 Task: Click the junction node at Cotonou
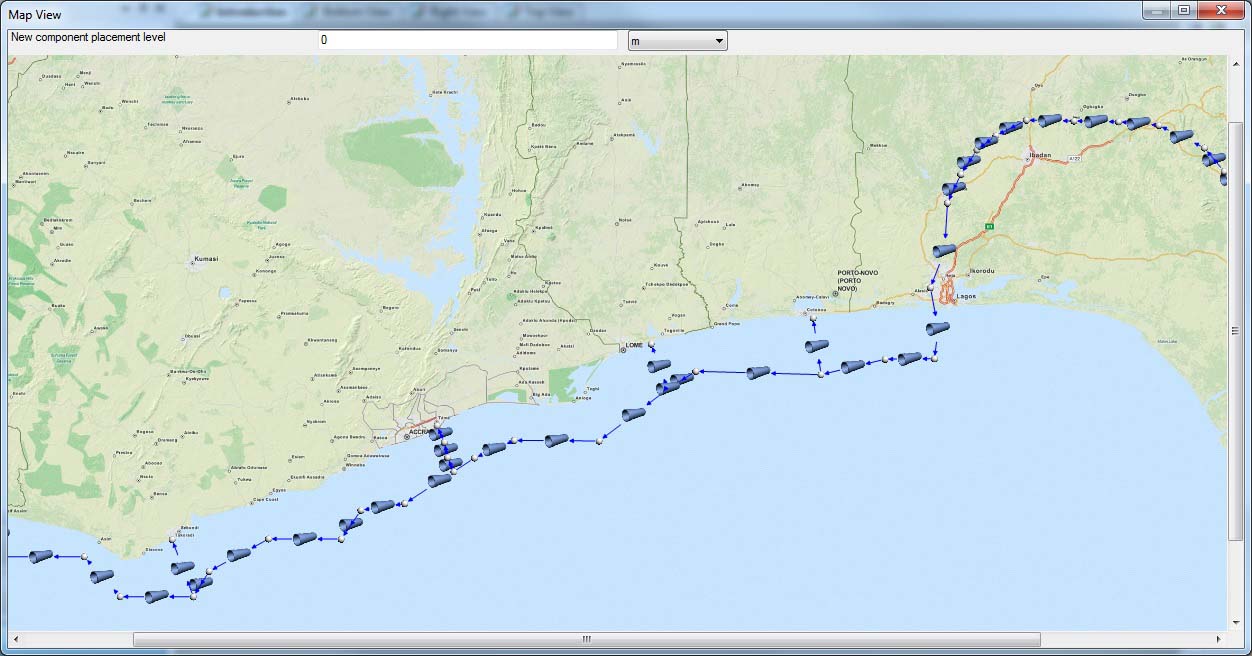click(813, 319)
